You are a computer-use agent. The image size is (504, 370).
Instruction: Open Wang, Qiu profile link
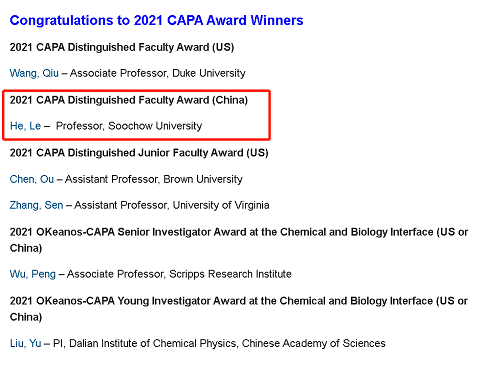34,73
